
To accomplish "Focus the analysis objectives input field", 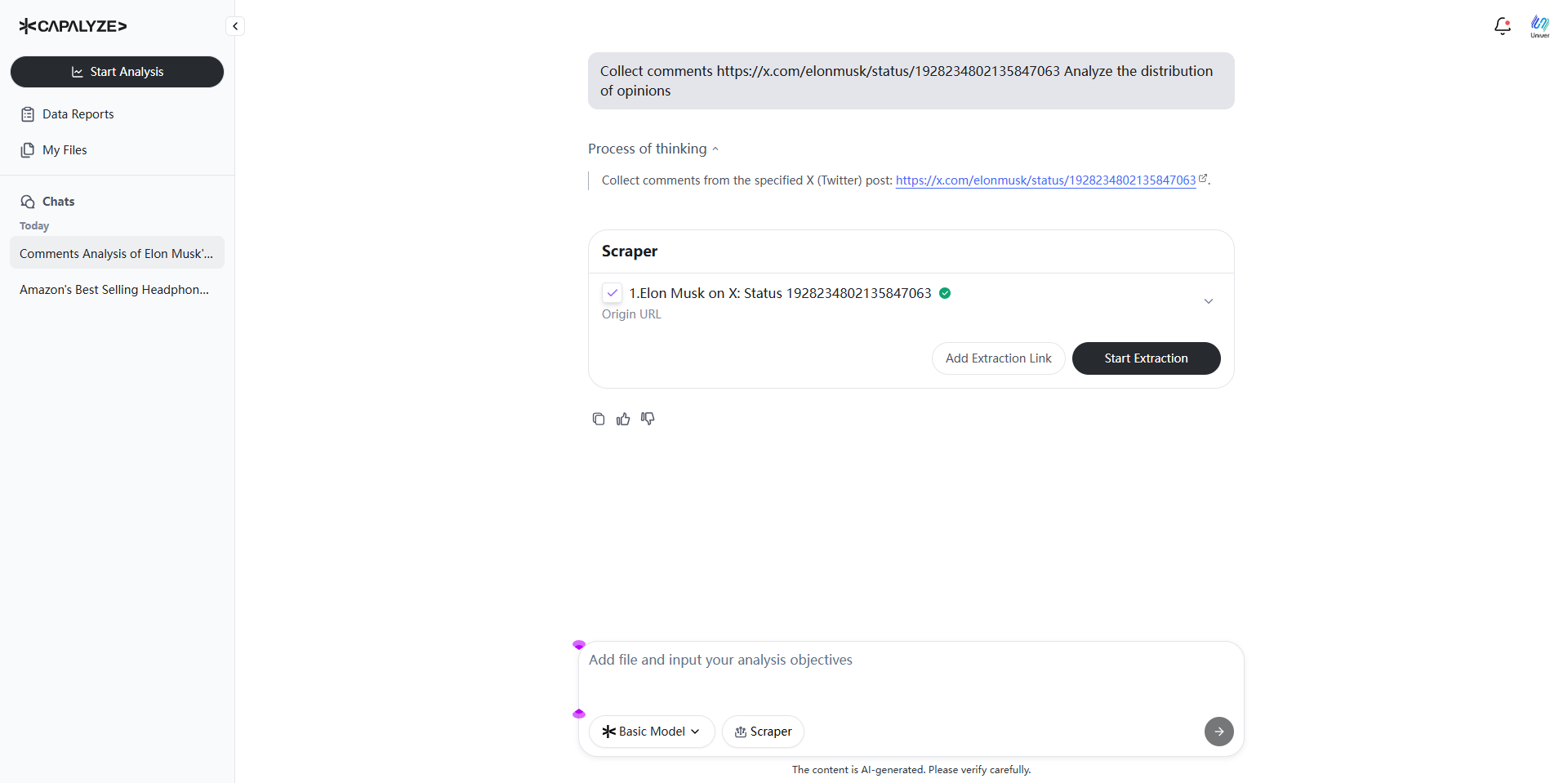I will coord(911,676).
